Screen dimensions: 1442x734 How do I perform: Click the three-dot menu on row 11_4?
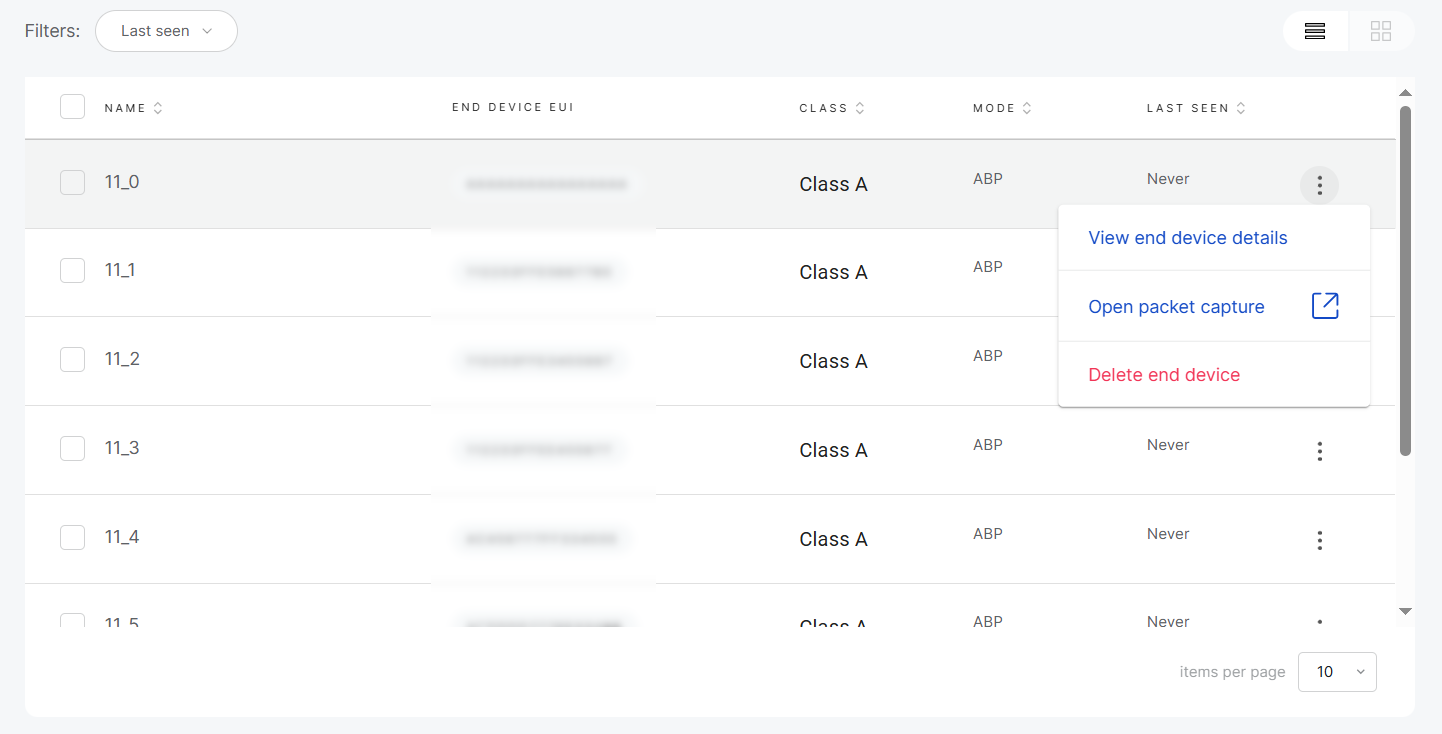tap(1319, 540)
